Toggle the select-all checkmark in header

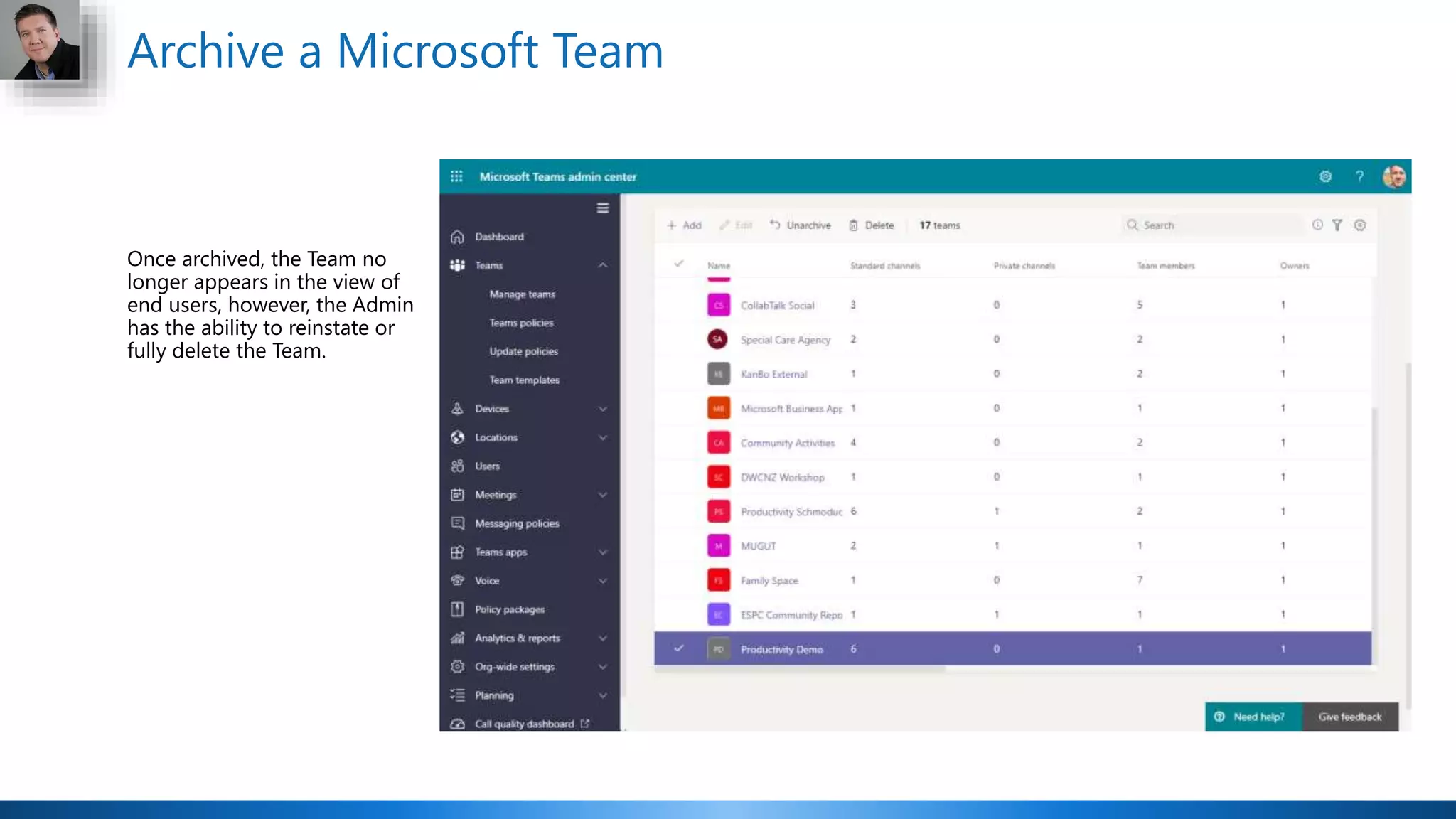tap(679, 264)
